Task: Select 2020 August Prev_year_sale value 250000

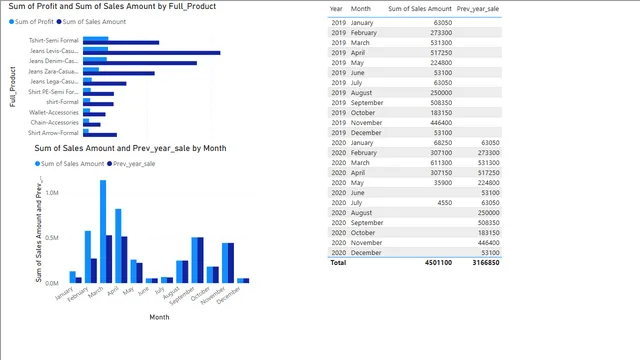Action: click(489, 213)
